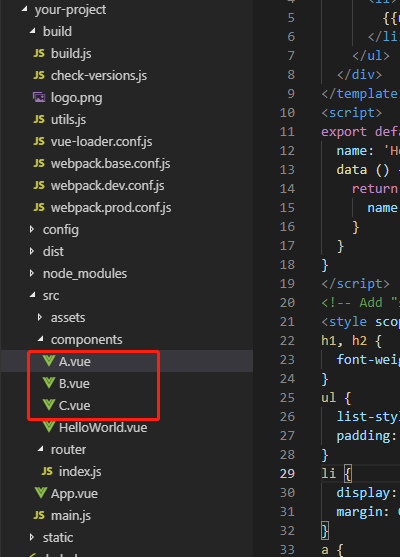Select the components folder label
400x557 pixels.
[x=87, y=340]
